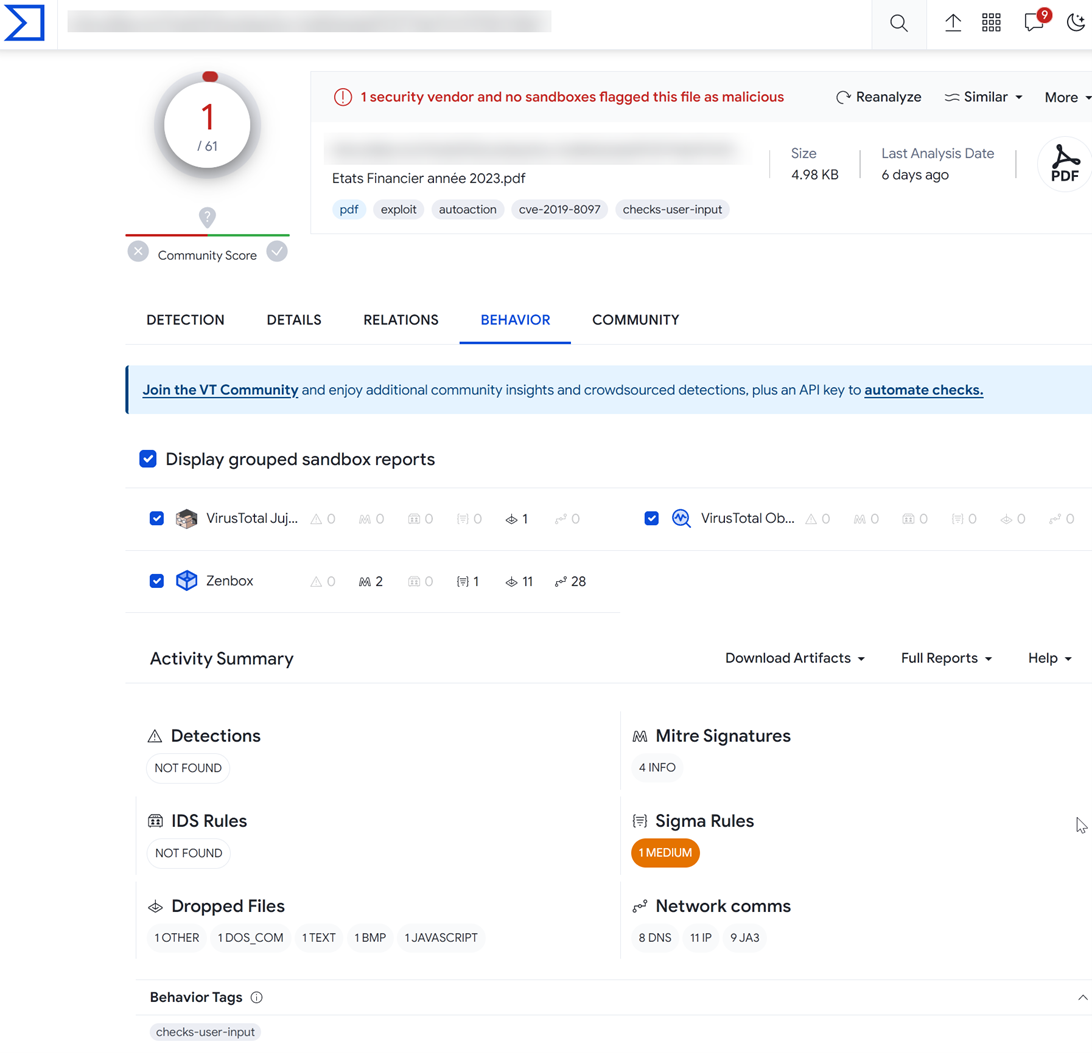Click the community score question mark icon
This screenshot has height=1053, width=1092.
[x=207, y=217]
